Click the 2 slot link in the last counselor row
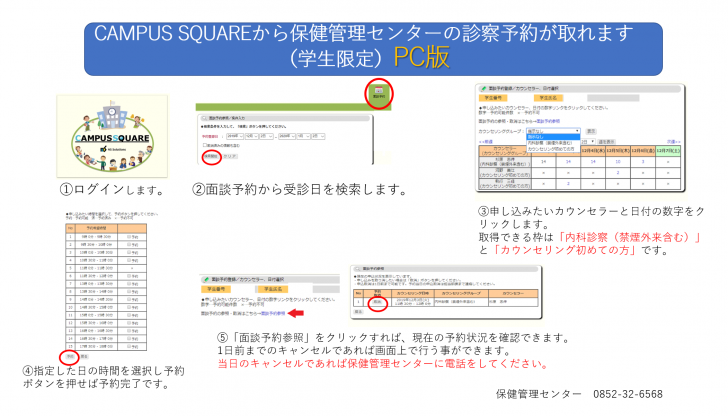This screenshot has height=416, width=728. tap(568, 183)
